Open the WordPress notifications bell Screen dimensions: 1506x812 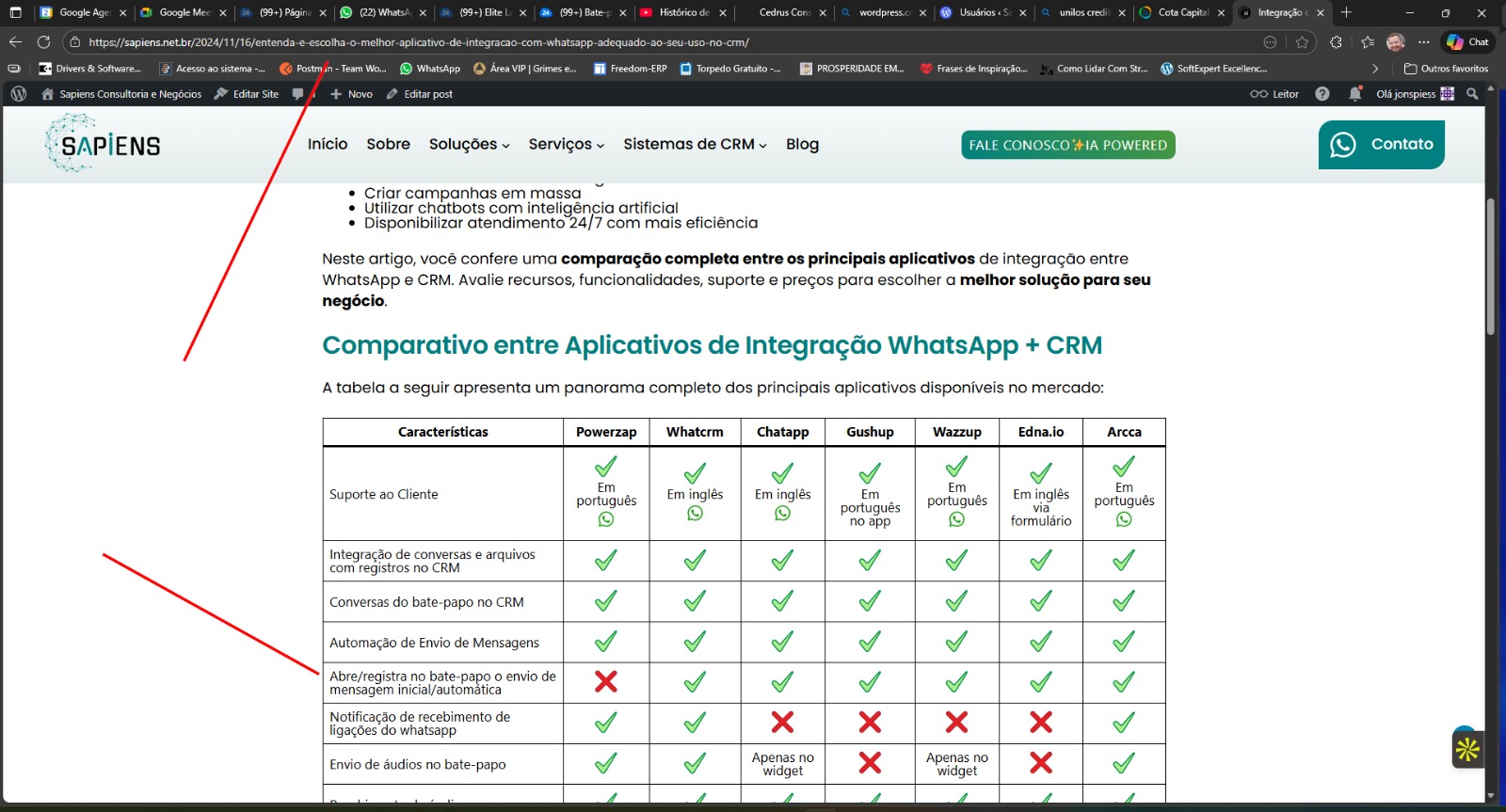[x=1354, y=94]
